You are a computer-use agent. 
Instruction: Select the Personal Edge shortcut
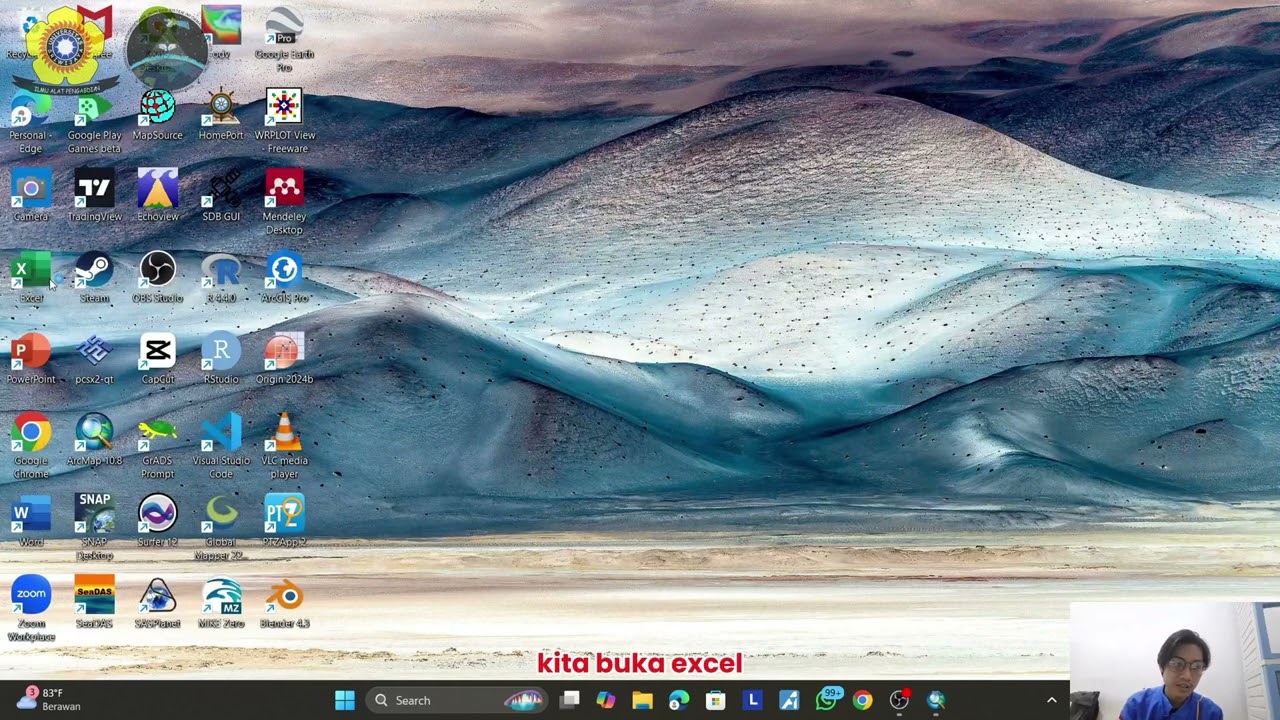point(31,122)
